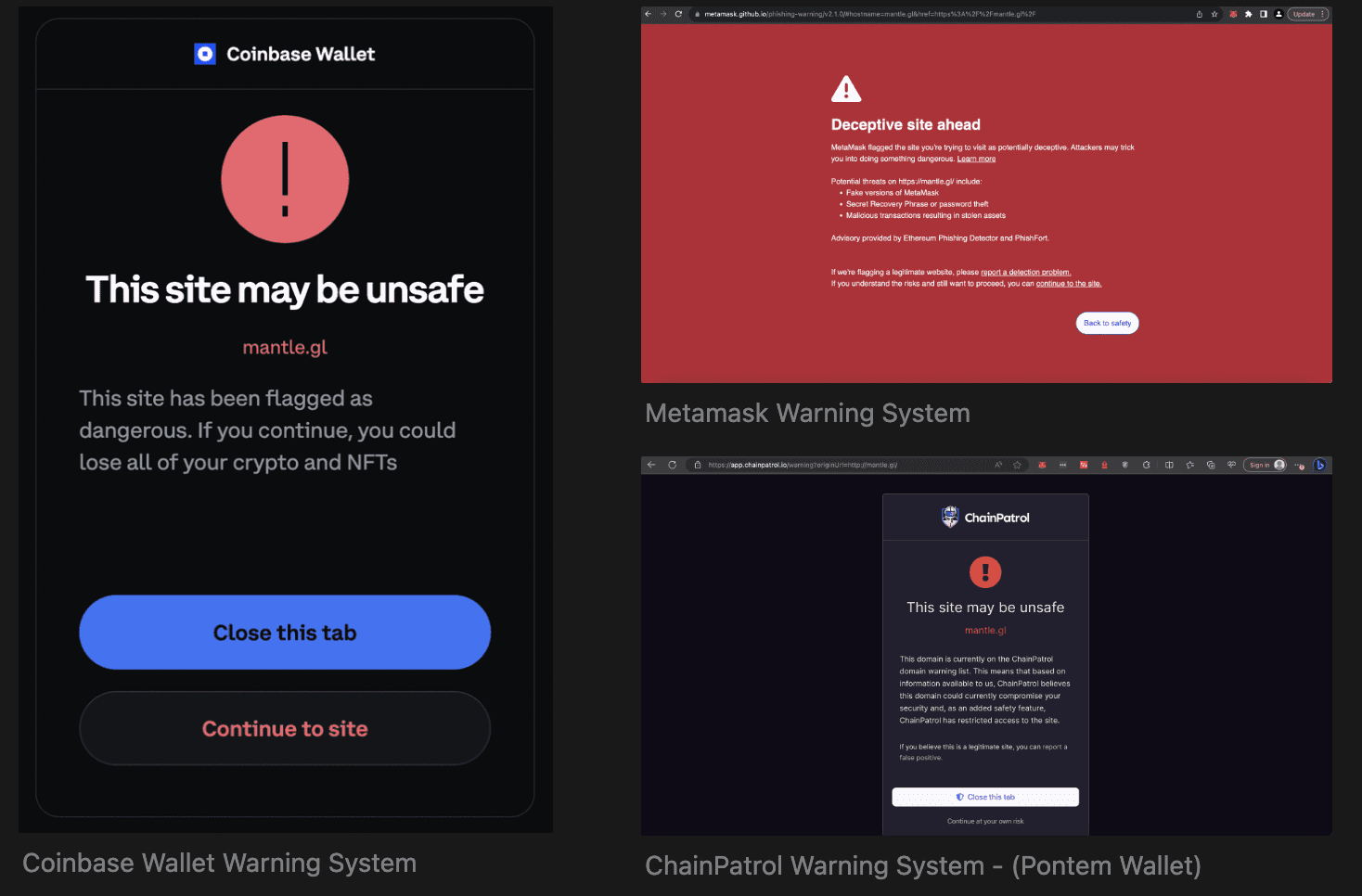The height and width of the screenshot is (896, 1362).
Task: Add ChainPatrol page to favorites with star
Action: tap(1017, 465)
